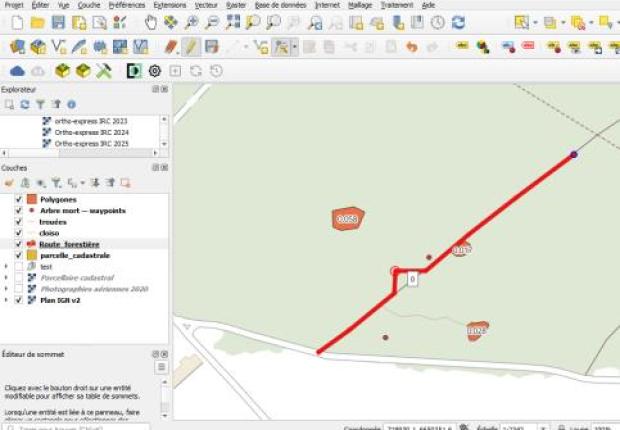
Task: Open Data Source Manager icon
Action: [17, 47]
